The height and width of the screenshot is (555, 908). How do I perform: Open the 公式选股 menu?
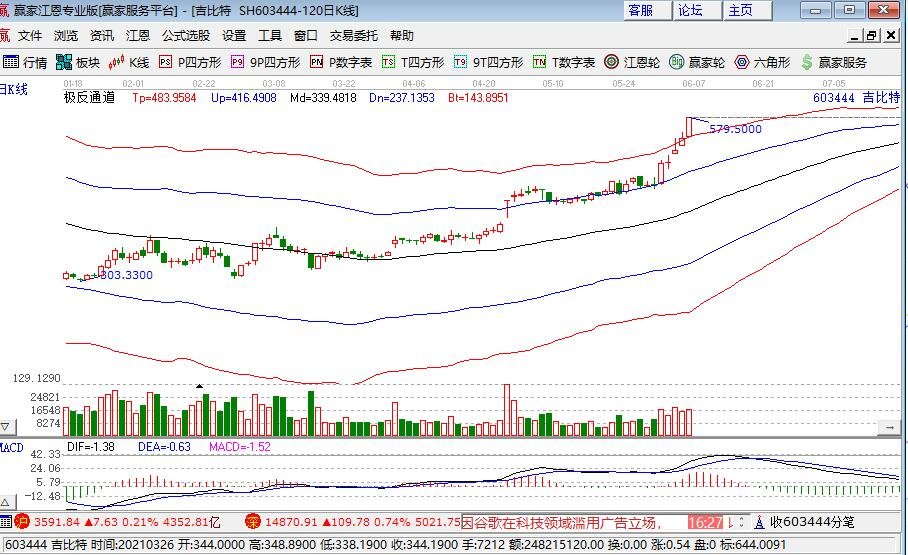tap(186, 36)
